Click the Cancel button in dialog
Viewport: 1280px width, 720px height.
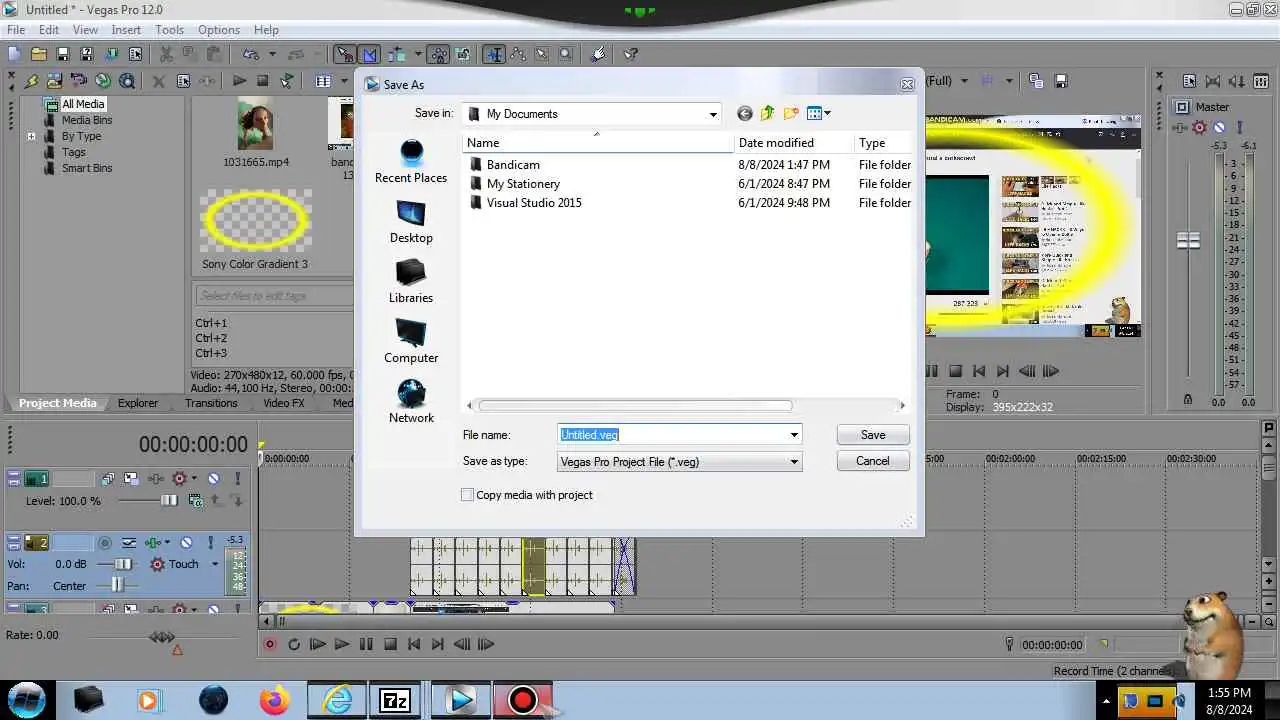pos(873,461)
